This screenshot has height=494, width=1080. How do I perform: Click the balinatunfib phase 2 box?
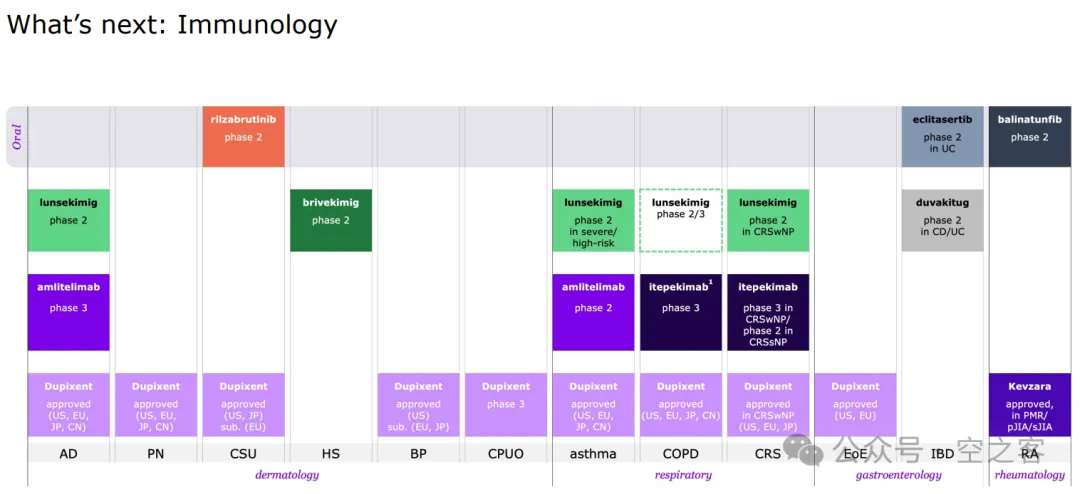pos(1029,136)
